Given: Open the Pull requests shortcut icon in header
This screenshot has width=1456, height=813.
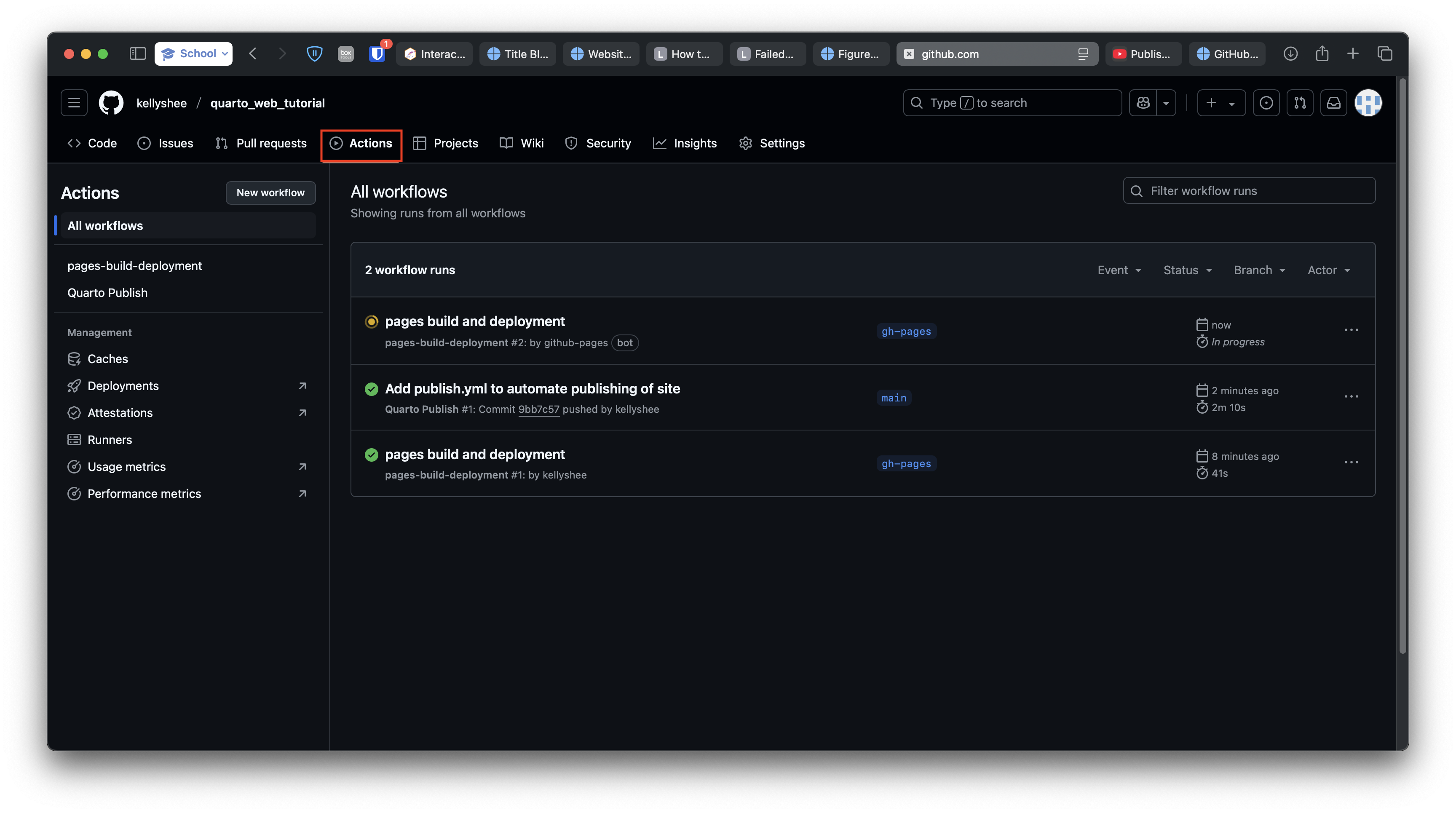Looking at the screenshot, I should tap(1300, 103).
